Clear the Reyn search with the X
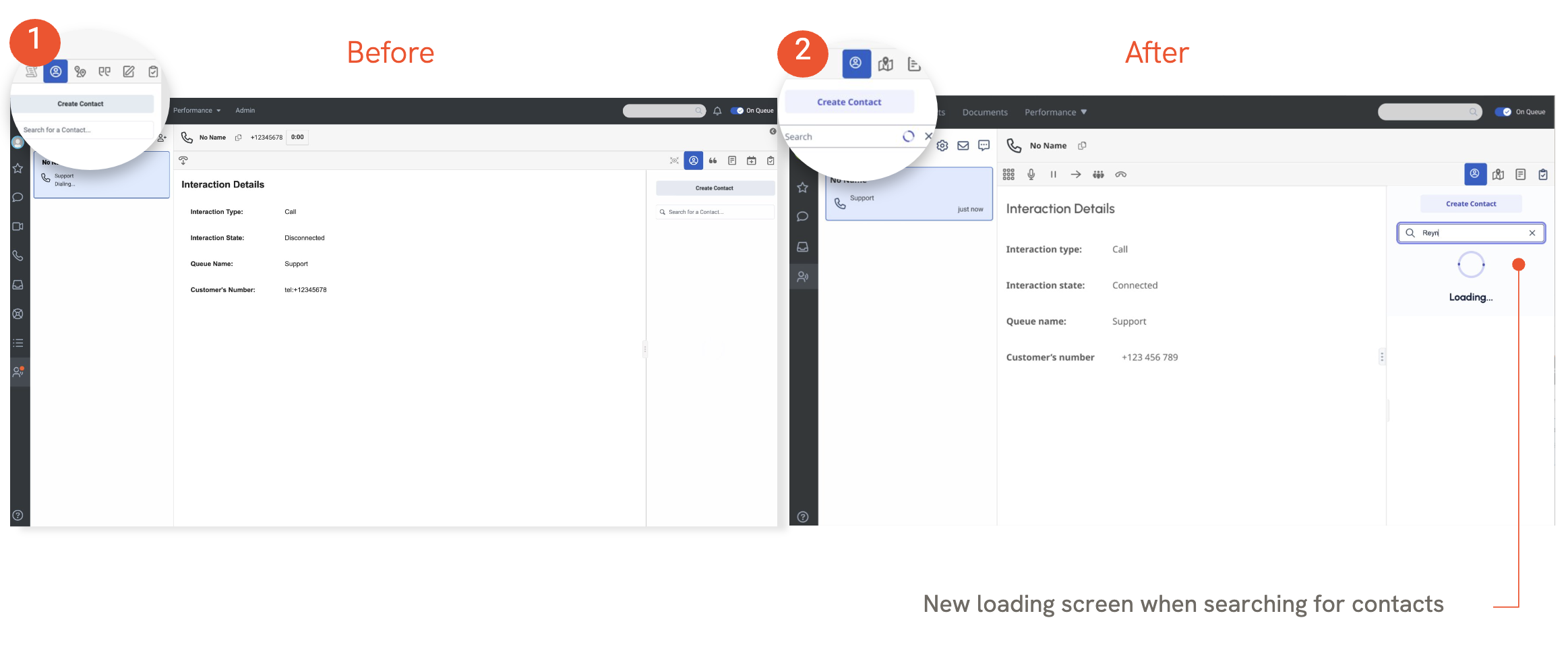 pyautogui.click(x=1532, y=233)
